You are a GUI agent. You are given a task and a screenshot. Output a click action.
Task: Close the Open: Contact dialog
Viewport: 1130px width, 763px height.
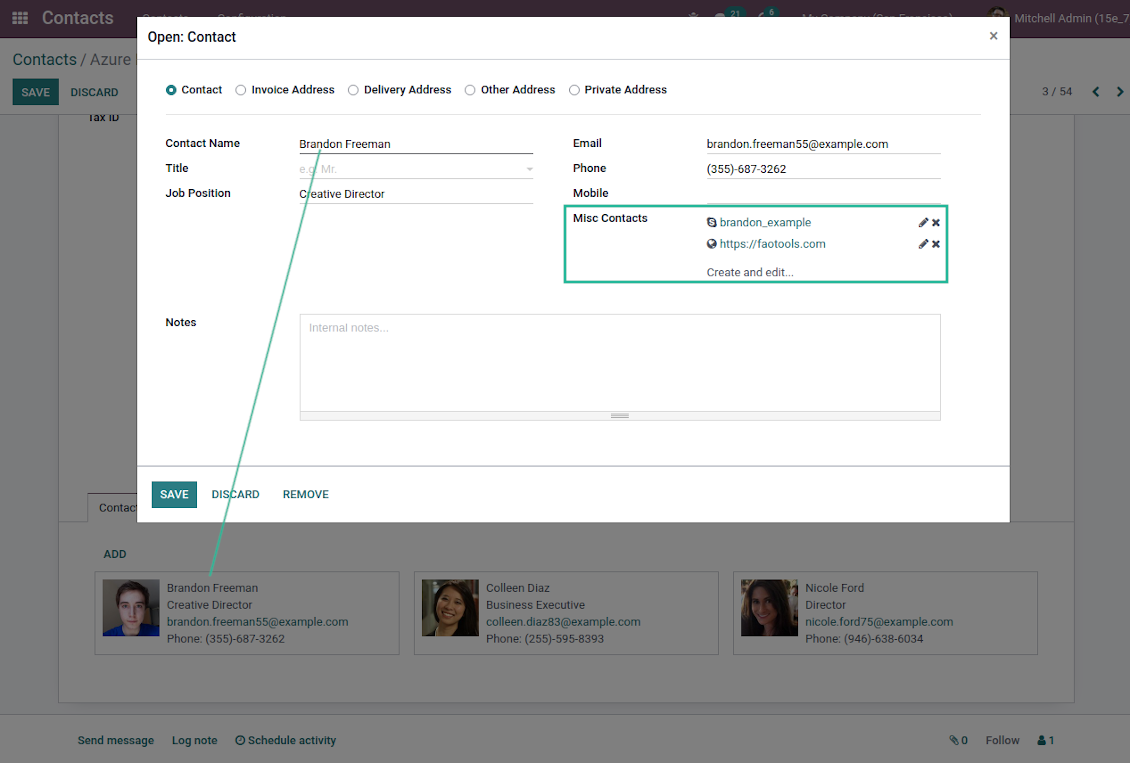(993, 36)
